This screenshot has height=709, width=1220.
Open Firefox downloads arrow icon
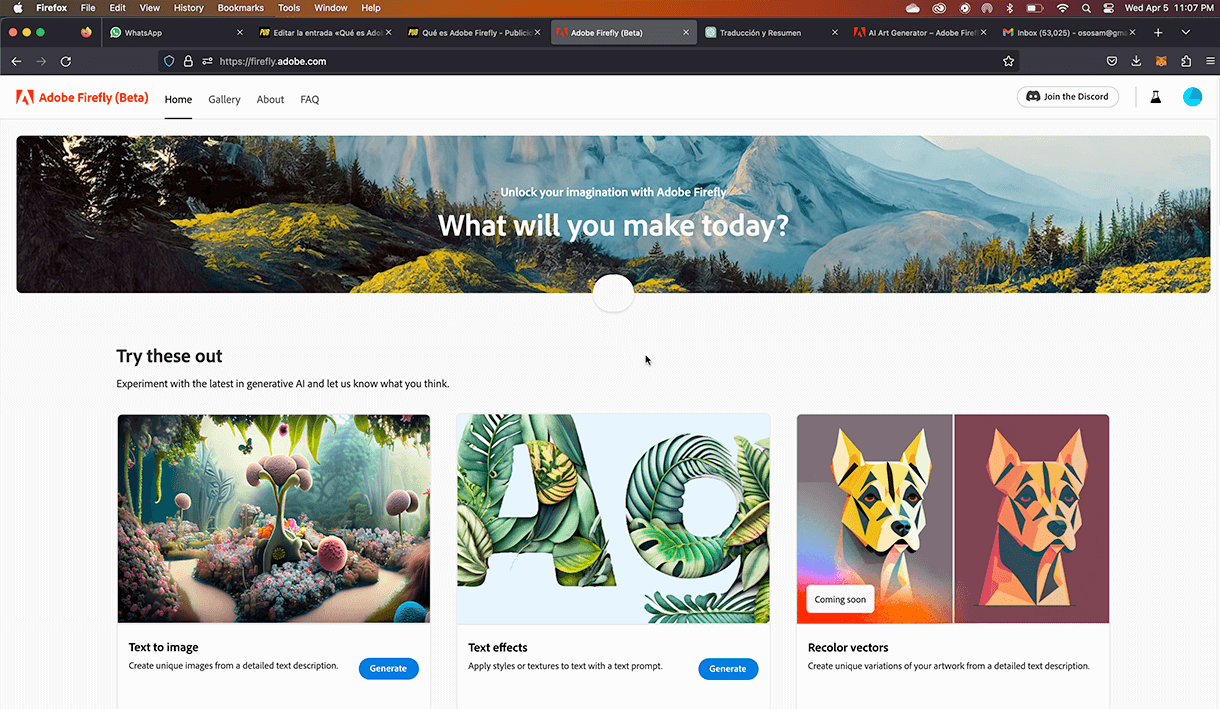(x=1136, y=61)
